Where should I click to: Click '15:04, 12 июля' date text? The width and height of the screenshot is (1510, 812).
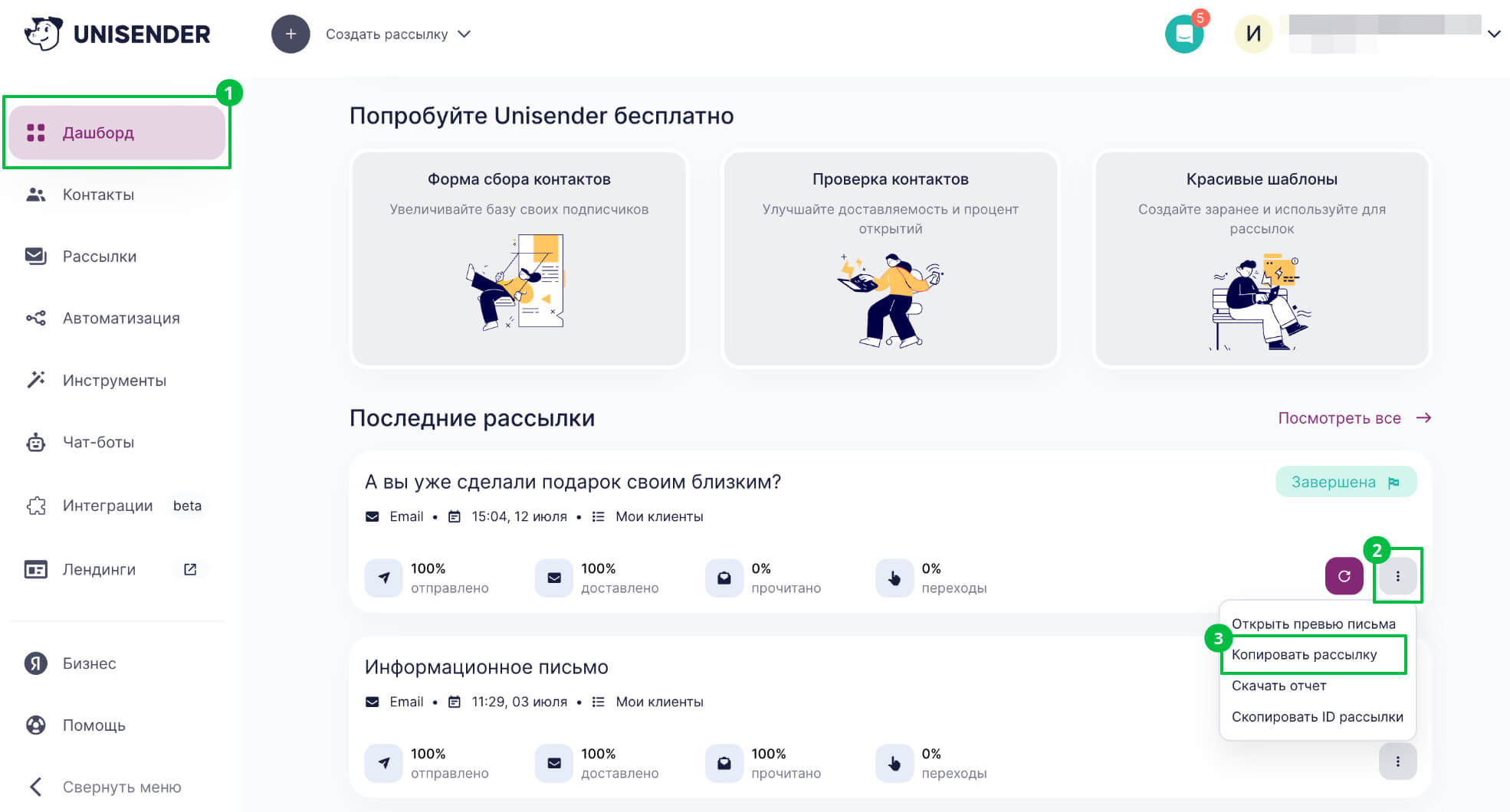pos(519,516)
